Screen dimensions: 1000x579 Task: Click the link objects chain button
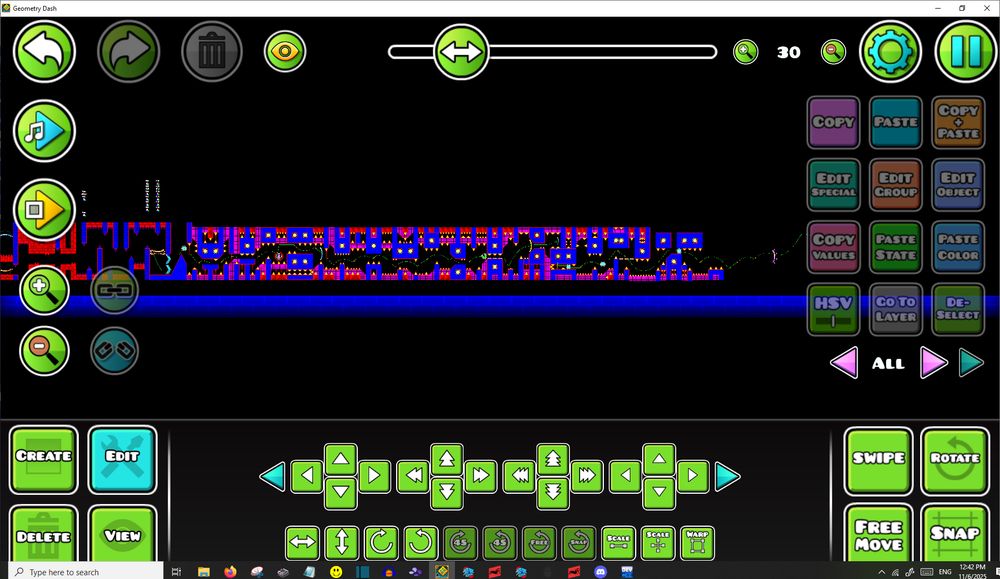115,290
